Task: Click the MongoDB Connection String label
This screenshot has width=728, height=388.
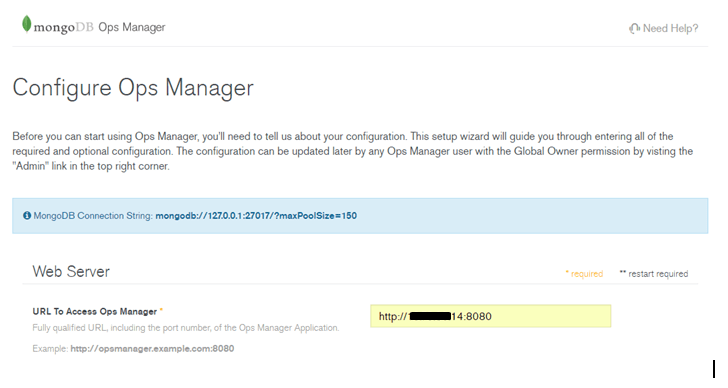Action: (x=93, y=216)
